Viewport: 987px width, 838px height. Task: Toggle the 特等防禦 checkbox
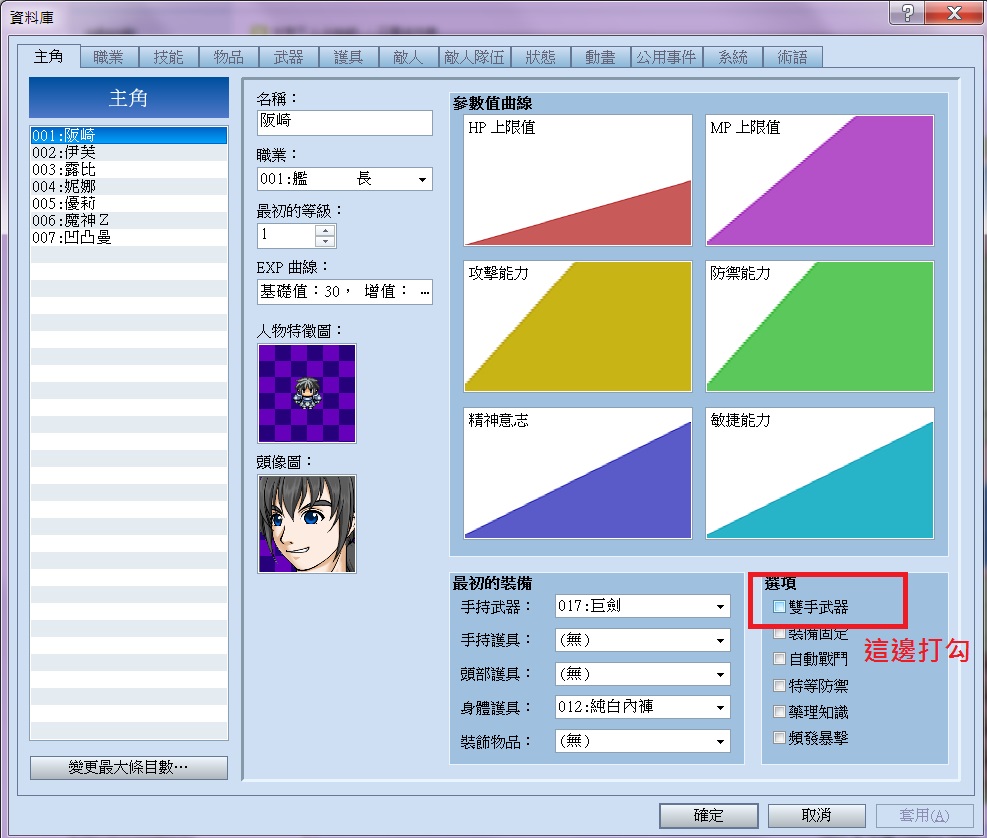[x=779, y=686]
